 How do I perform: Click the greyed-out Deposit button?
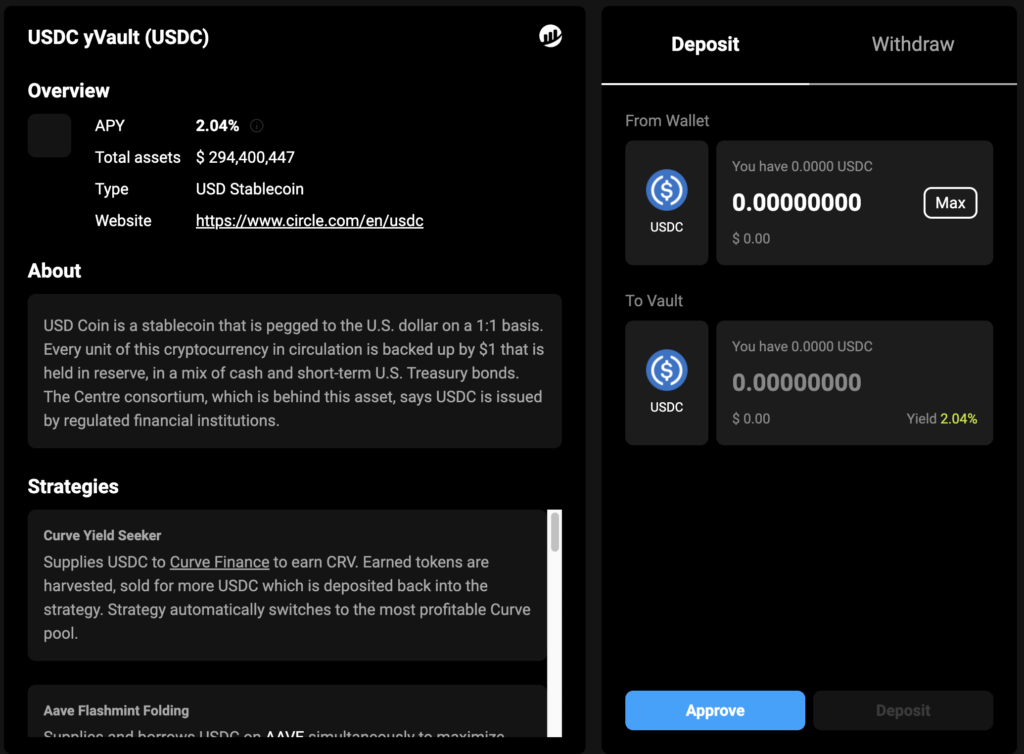tap(903, 710)
